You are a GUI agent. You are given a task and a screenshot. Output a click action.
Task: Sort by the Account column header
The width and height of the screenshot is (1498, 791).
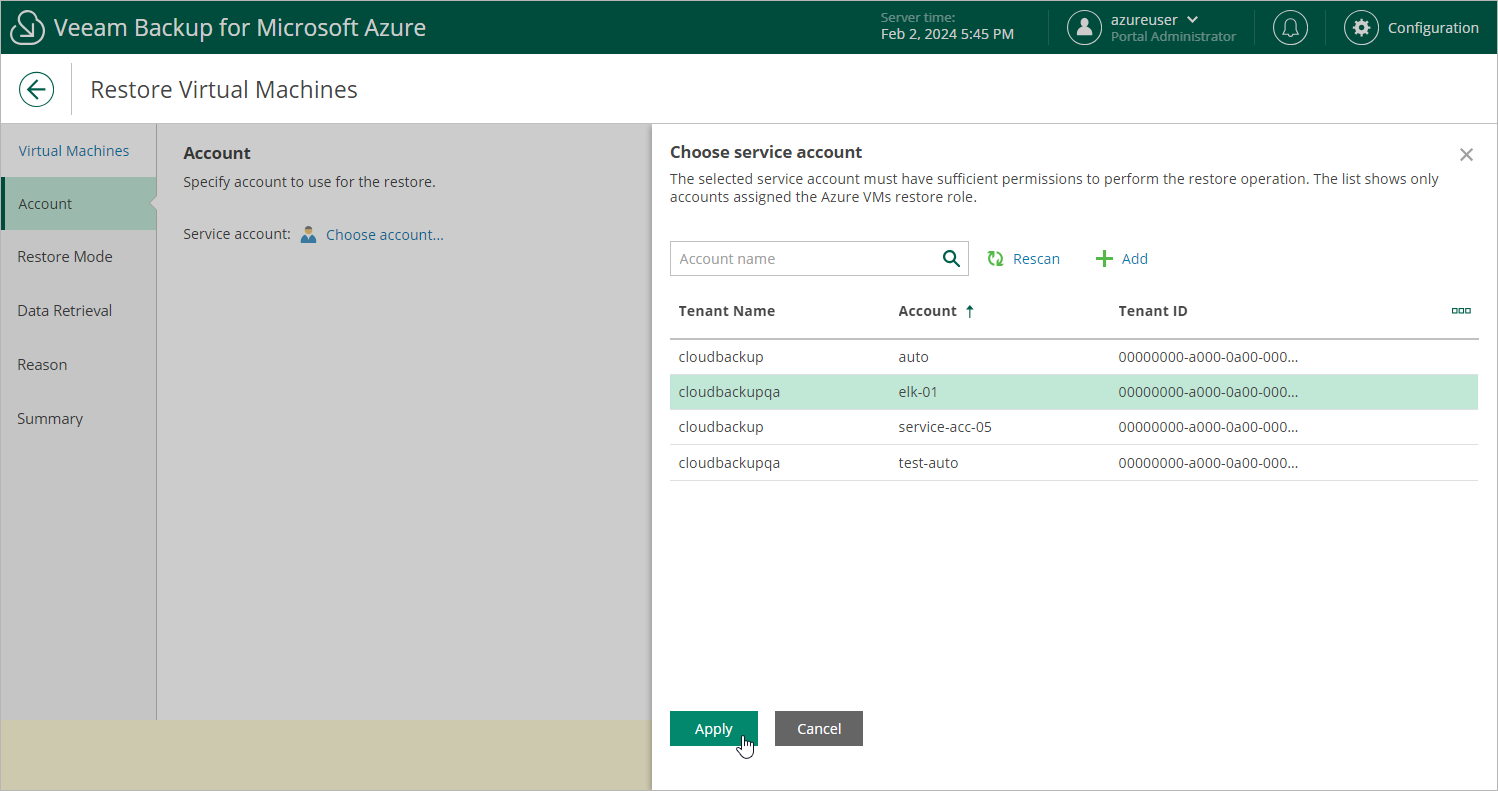pos(928,311)
